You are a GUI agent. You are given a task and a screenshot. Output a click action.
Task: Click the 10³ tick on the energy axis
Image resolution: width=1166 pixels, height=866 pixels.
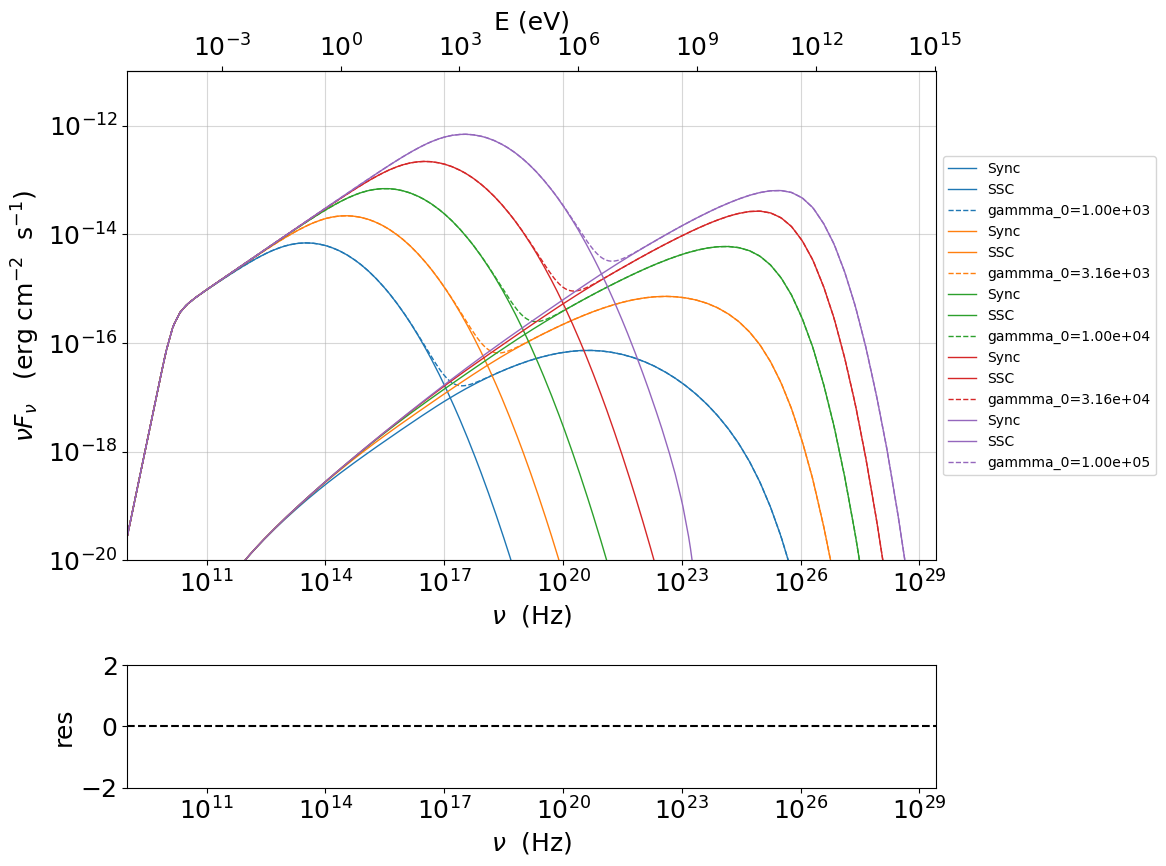coord(460,45)
